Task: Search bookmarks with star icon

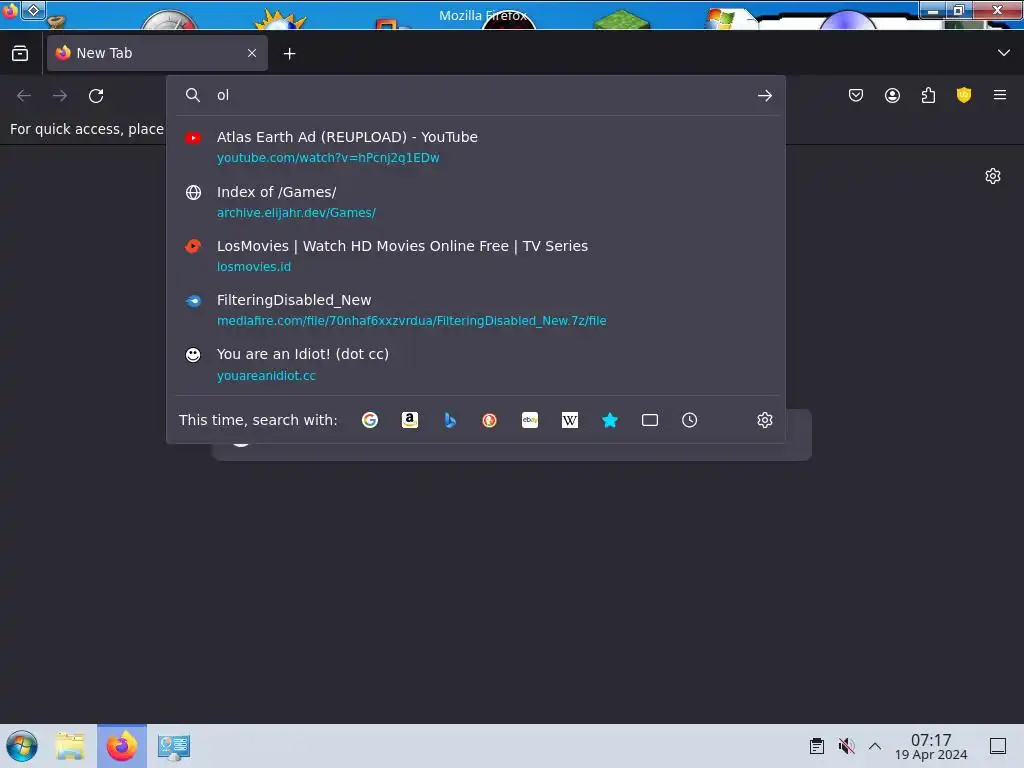Action: click(x=610, y=420)
